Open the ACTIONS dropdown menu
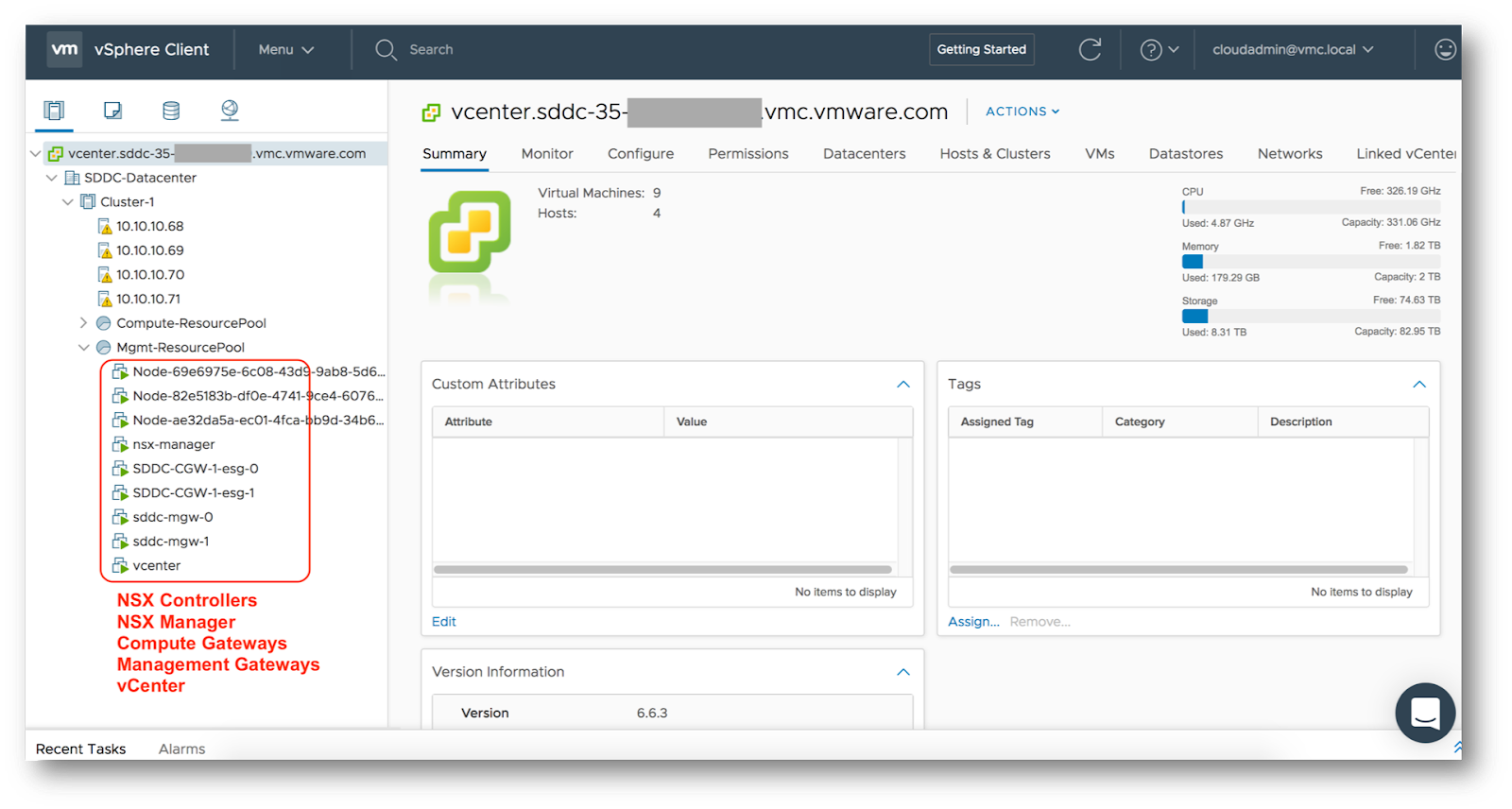This screenshot has height=809, width=1512. tap(1022, 112)
